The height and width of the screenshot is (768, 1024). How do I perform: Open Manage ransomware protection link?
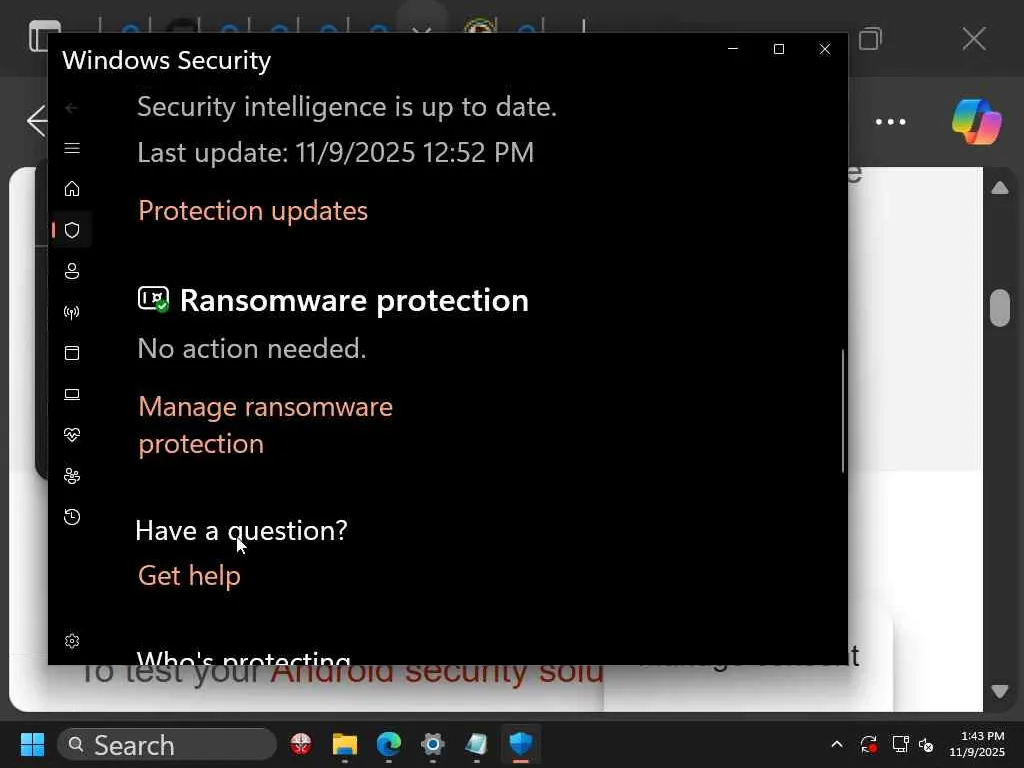coord(265,425)
